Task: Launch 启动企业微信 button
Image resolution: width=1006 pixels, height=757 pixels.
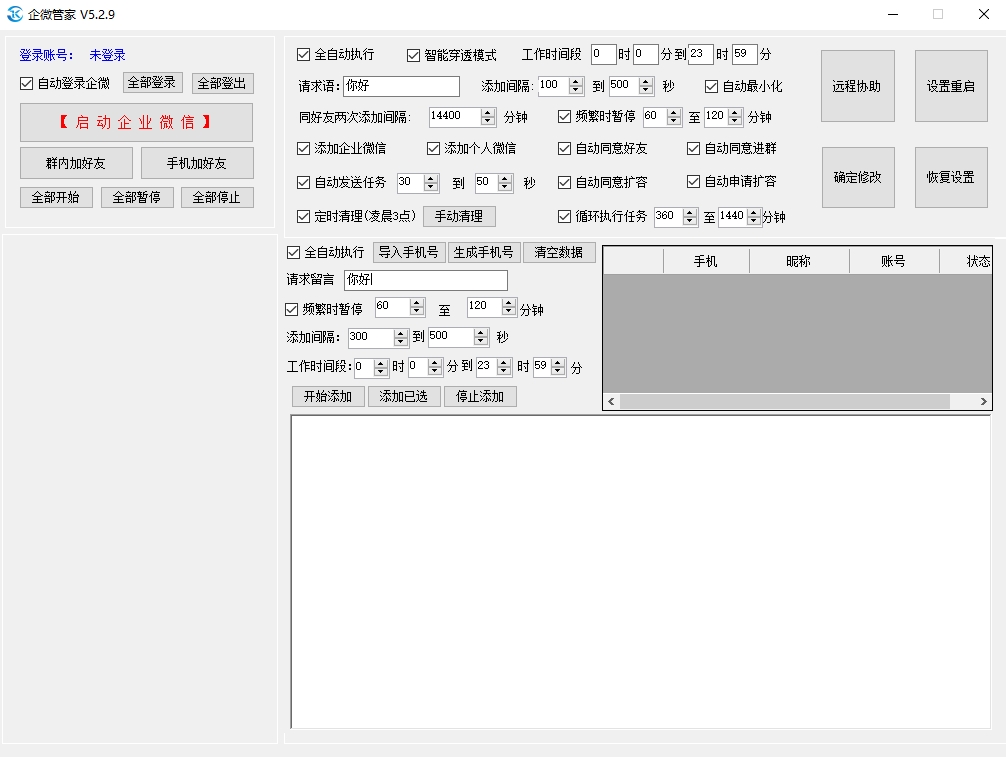Action: (x=136, y=122)
